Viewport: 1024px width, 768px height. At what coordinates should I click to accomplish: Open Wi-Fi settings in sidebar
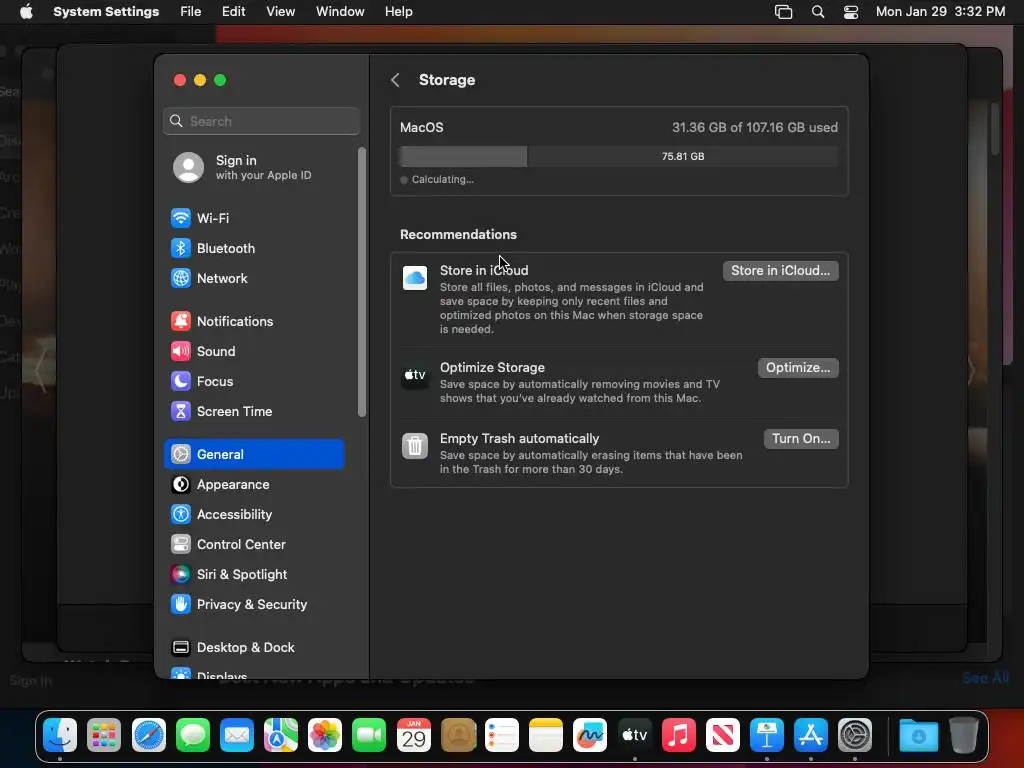[x=253, y=218]
